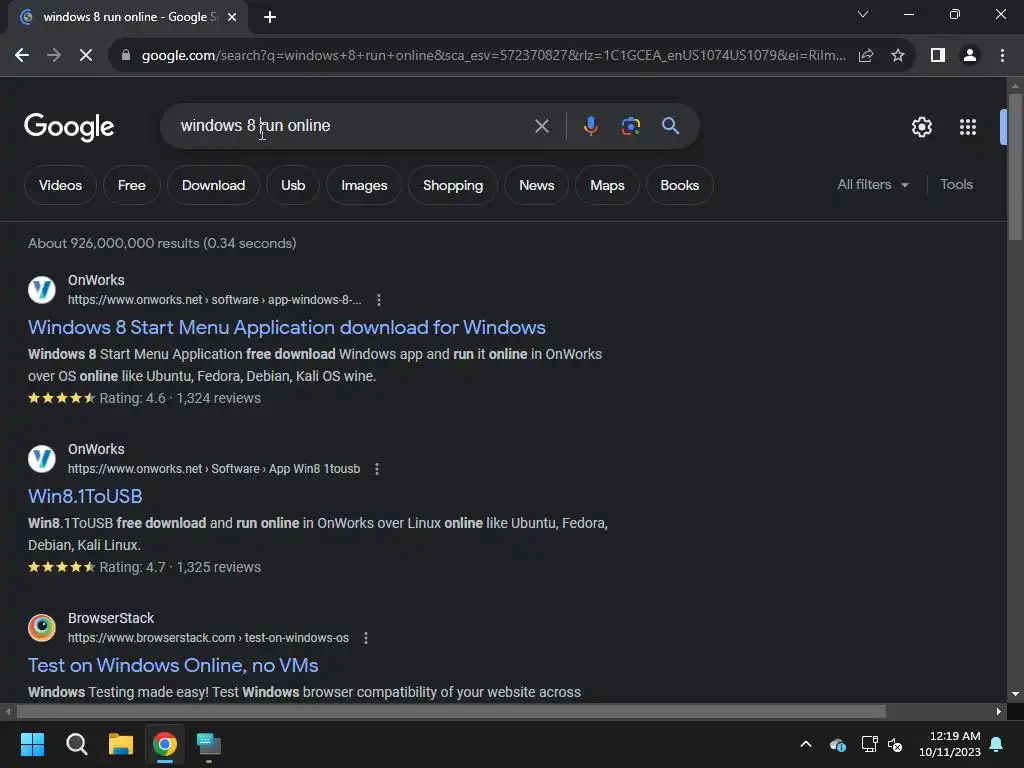
Task: Click OnWorks favicon of Win8.1ToUSB result
Action: click(42, 458)
